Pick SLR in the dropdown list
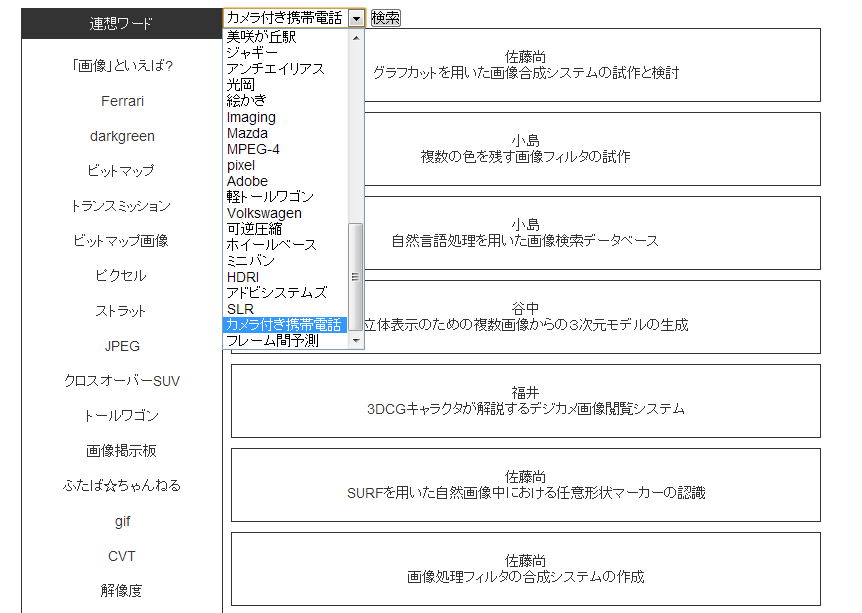This screenshot has height=613, width=862. click(x=285, y=309)
